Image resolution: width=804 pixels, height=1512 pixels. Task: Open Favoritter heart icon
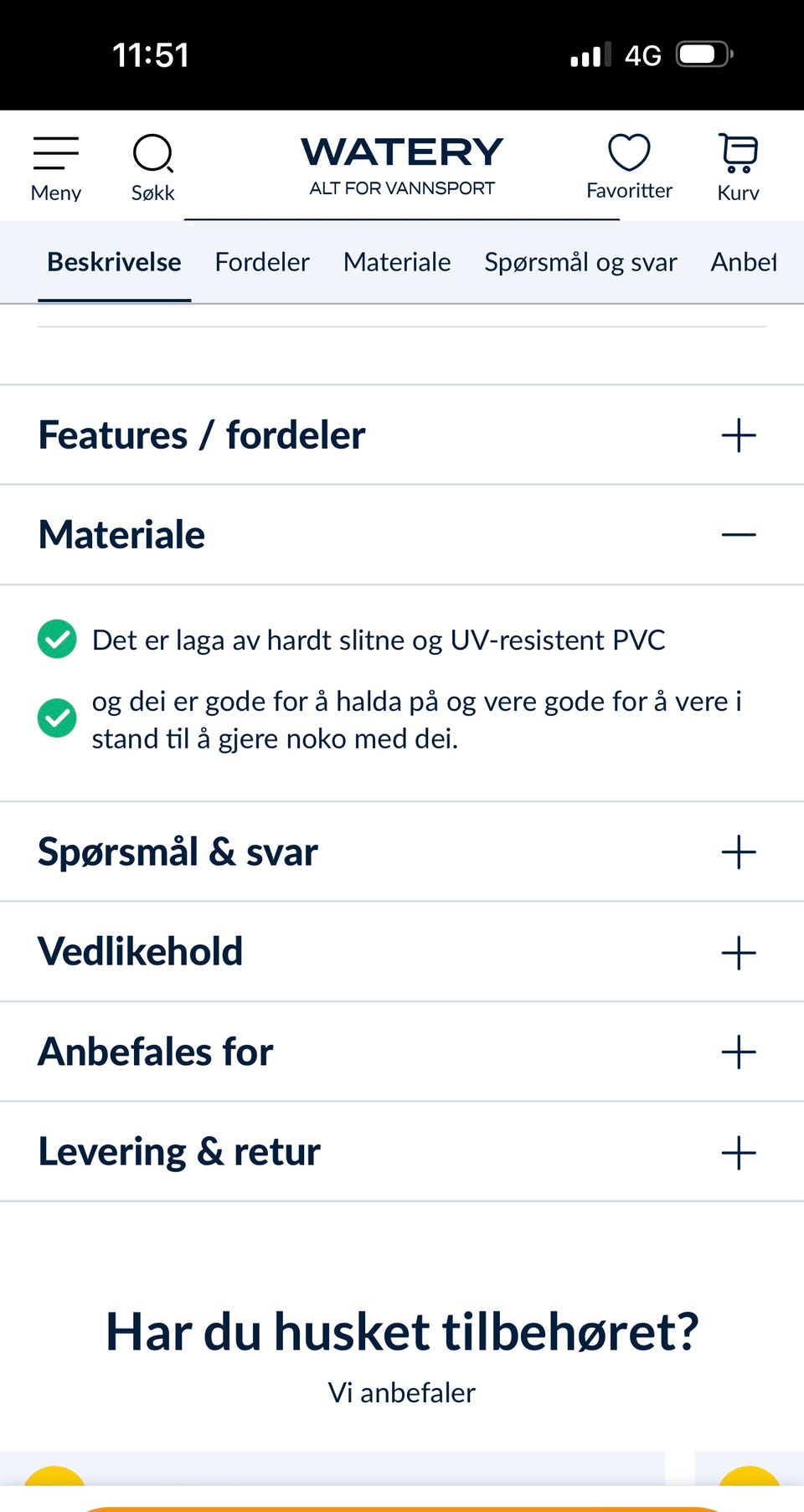[629, 152]
